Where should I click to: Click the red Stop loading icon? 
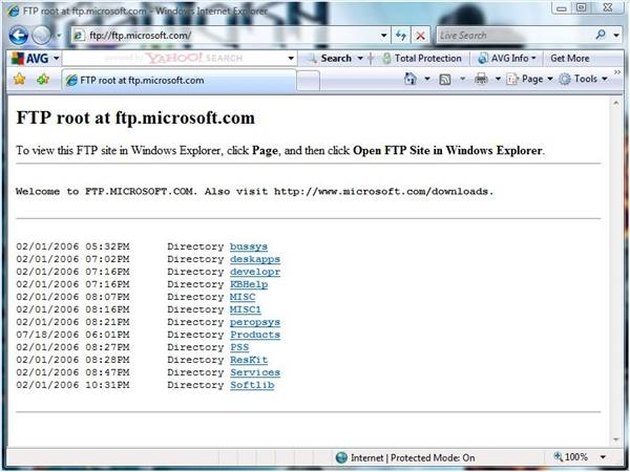420,36
